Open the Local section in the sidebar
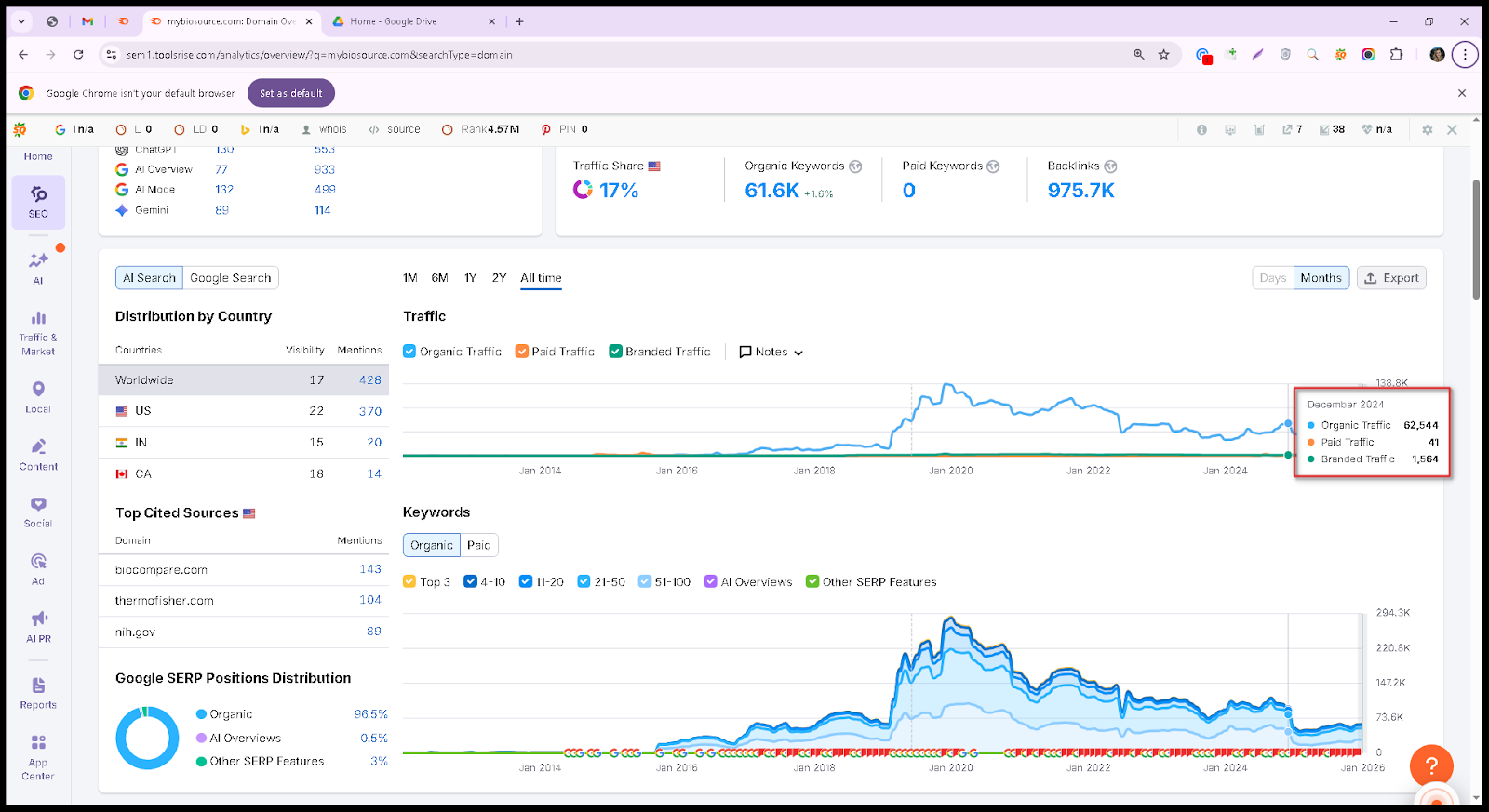This screenshot has width=1489, height=812. (38, 396)
